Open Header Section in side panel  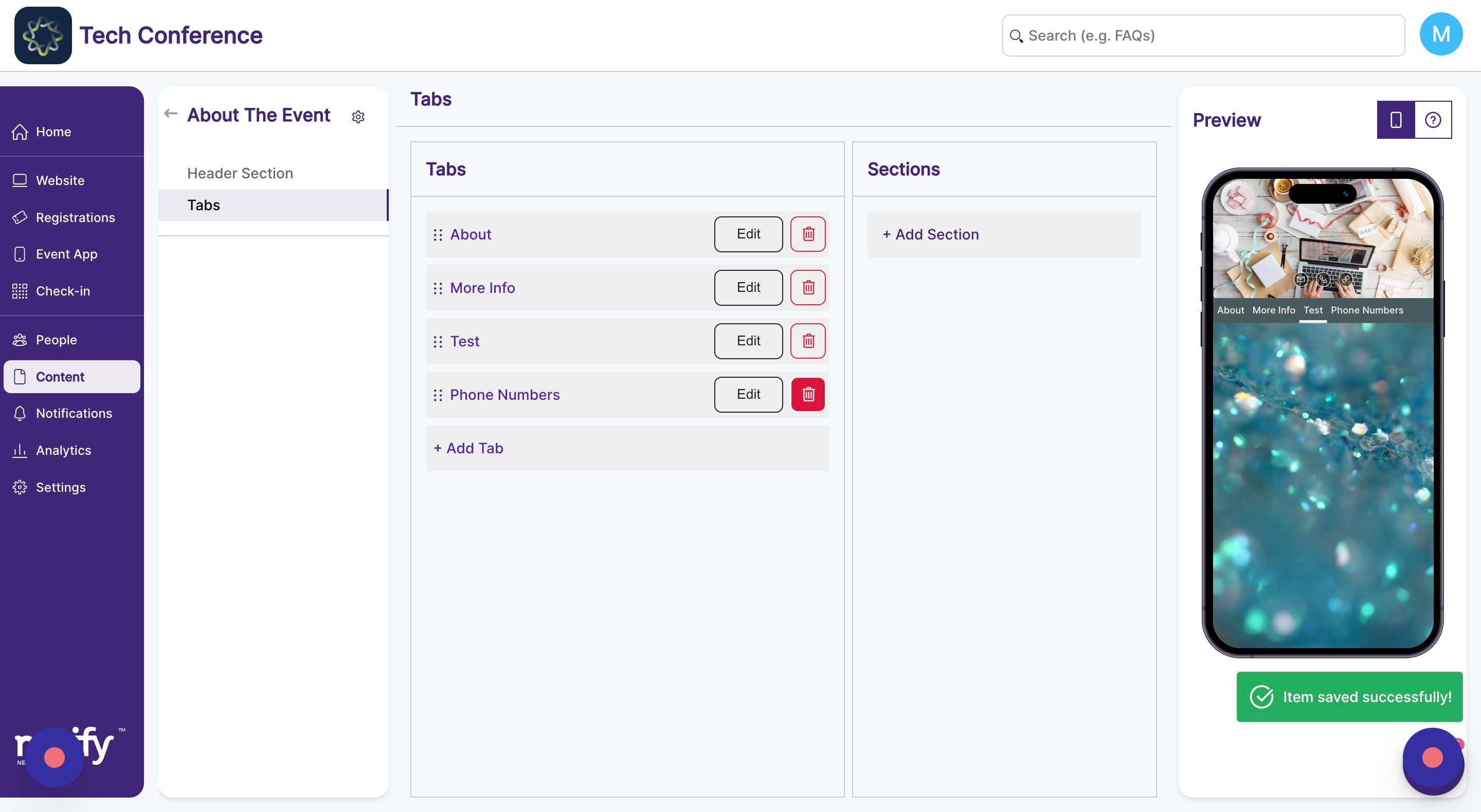coord(240,173)
